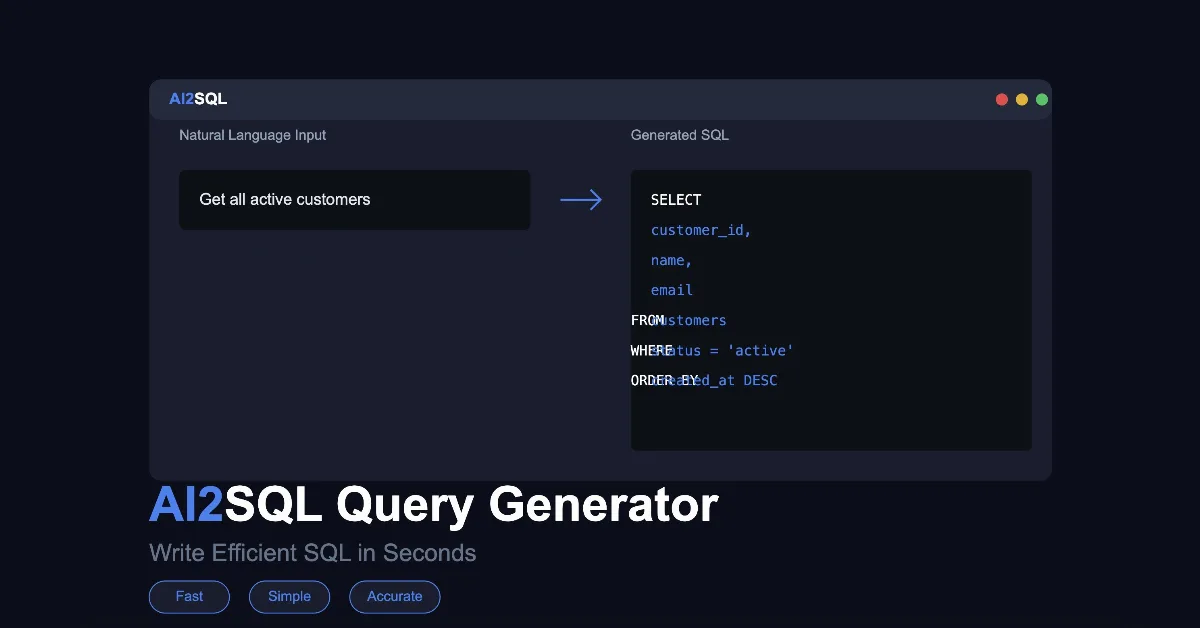Click the AI2SQL logo in window header
The image size is (1200, 628).
(x=198, y=99)
